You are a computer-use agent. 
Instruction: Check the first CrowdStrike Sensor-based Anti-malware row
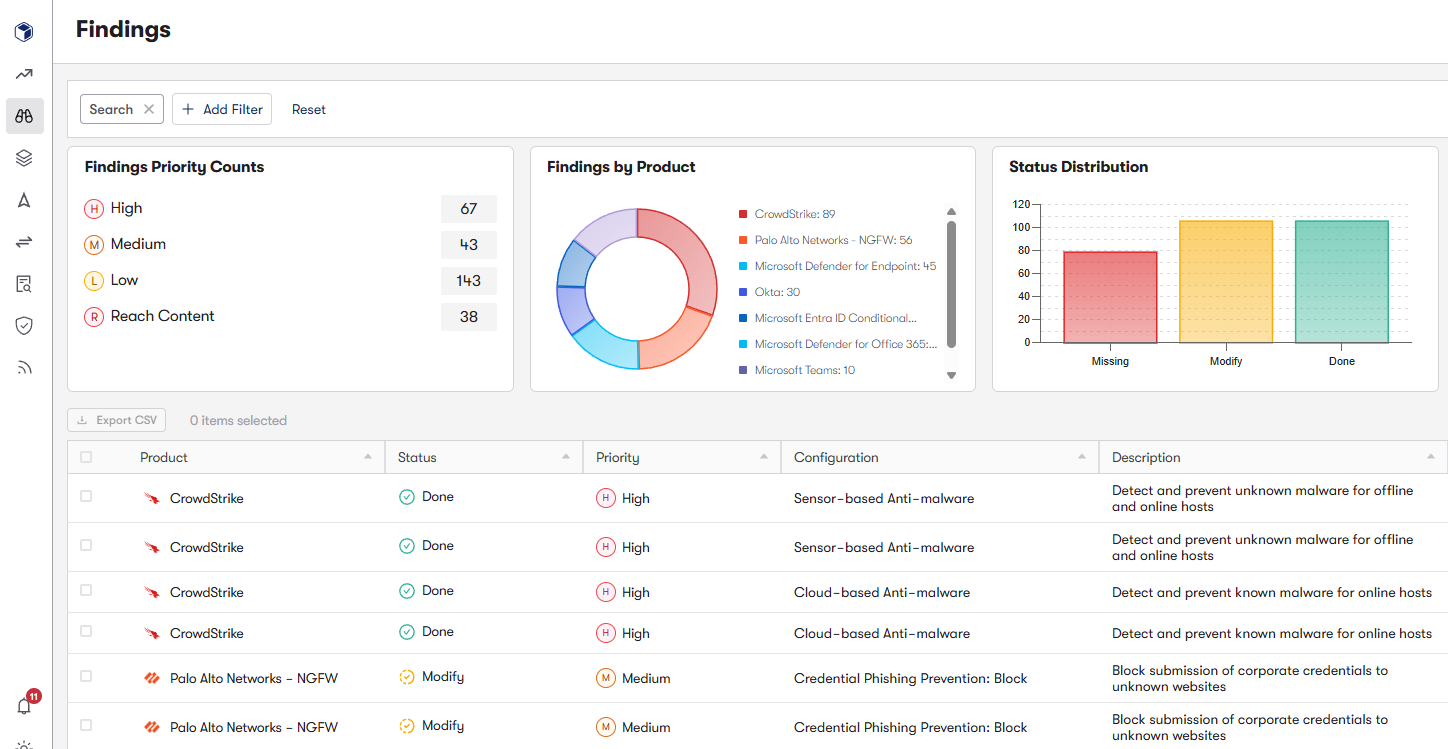86,496
